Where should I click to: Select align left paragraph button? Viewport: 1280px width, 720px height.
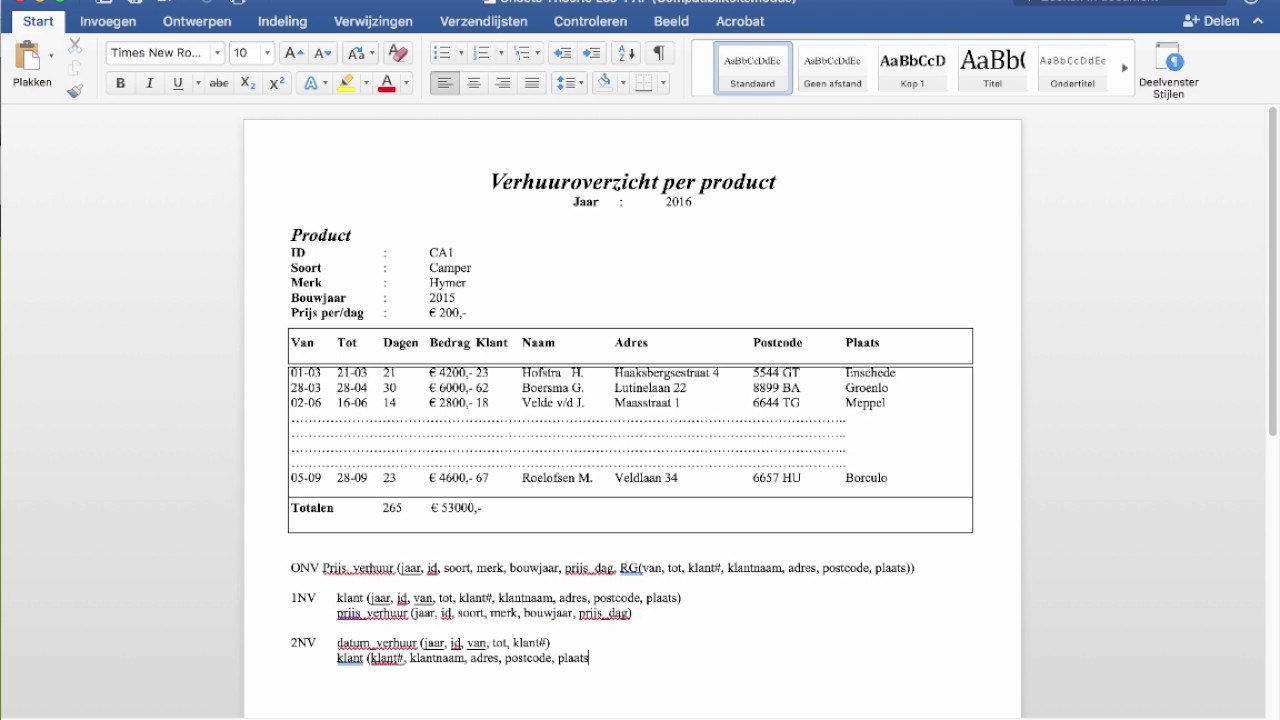pyautogui.click(x=445, y=83)
